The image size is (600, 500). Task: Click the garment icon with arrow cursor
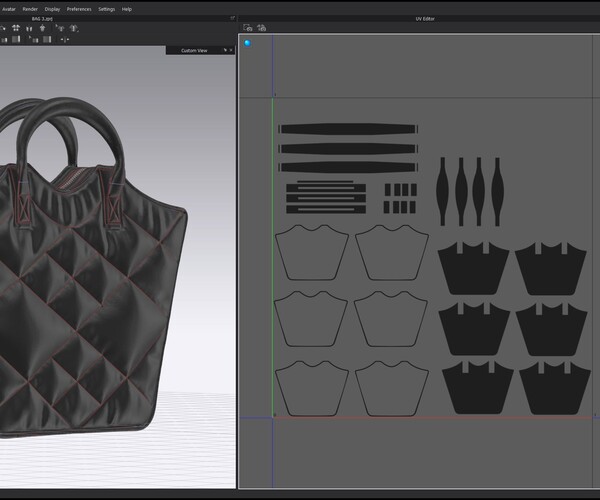tap(60, 28)
